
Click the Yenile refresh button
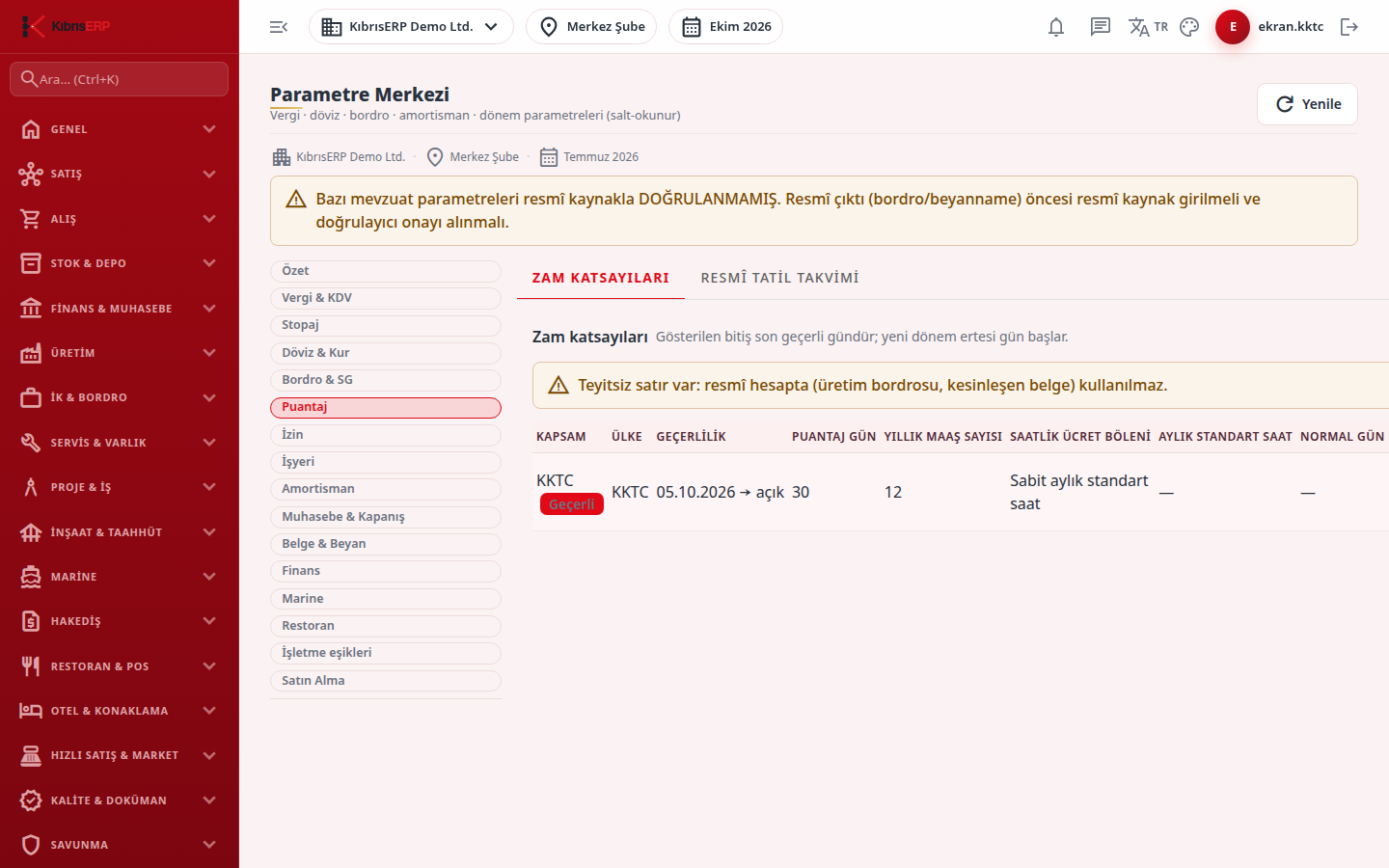(x=1307, y=104)
